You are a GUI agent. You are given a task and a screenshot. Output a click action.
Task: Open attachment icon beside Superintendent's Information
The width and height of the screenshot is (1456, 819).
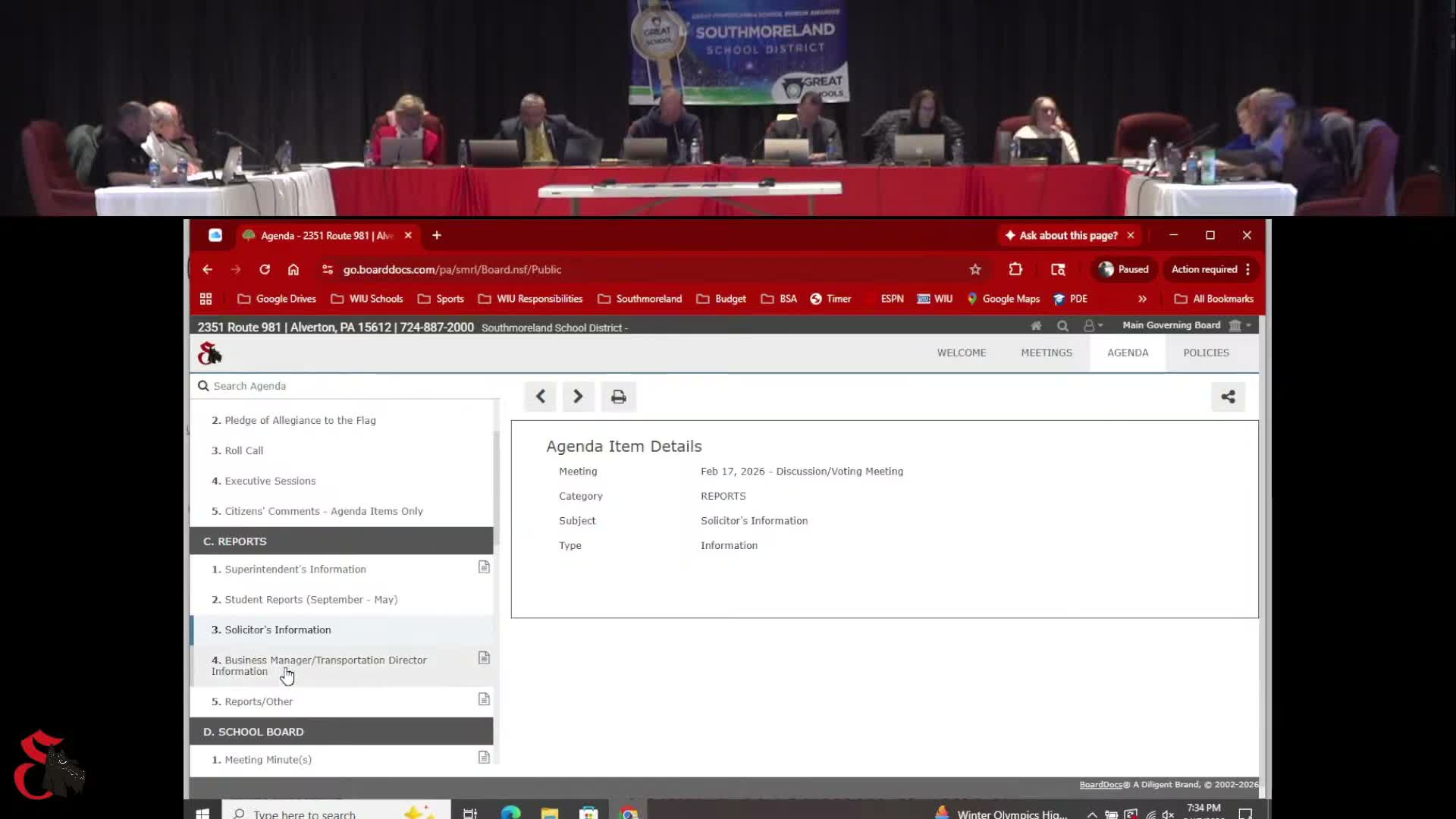(484, 567)
